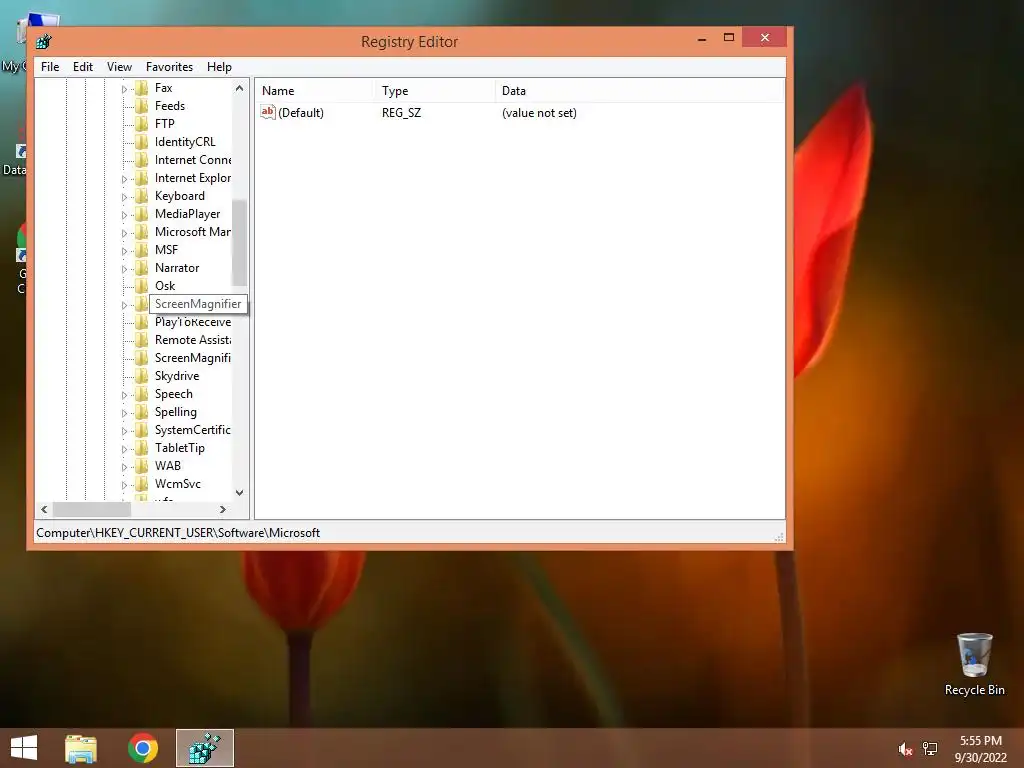Image resolution: width=1024 pixels, height=768 pixels.
Task: Click the (value not set) data cell
Action: (539, 112)
